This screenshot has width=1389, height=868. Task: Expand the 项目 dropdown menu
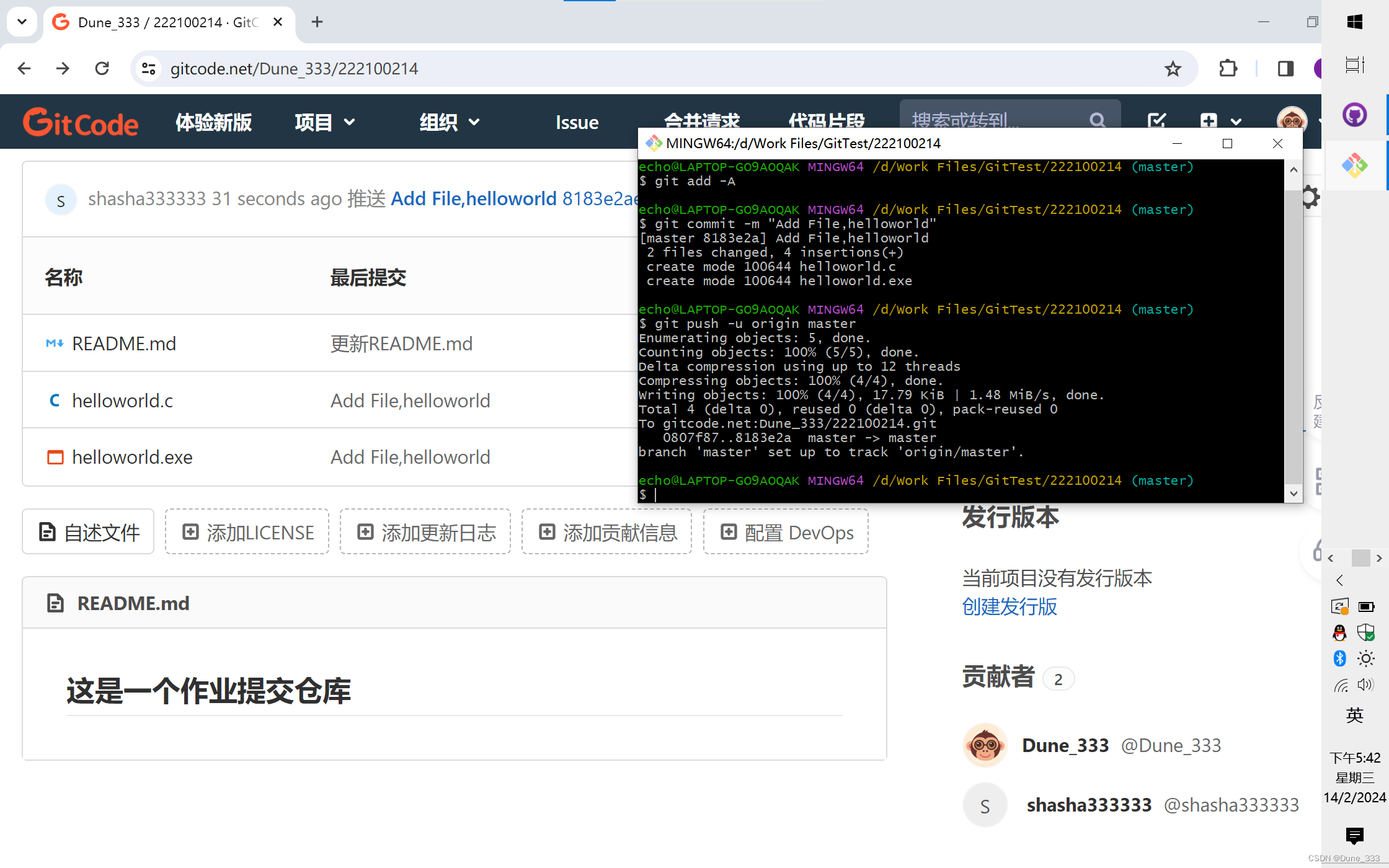click(x=325, y=122)
